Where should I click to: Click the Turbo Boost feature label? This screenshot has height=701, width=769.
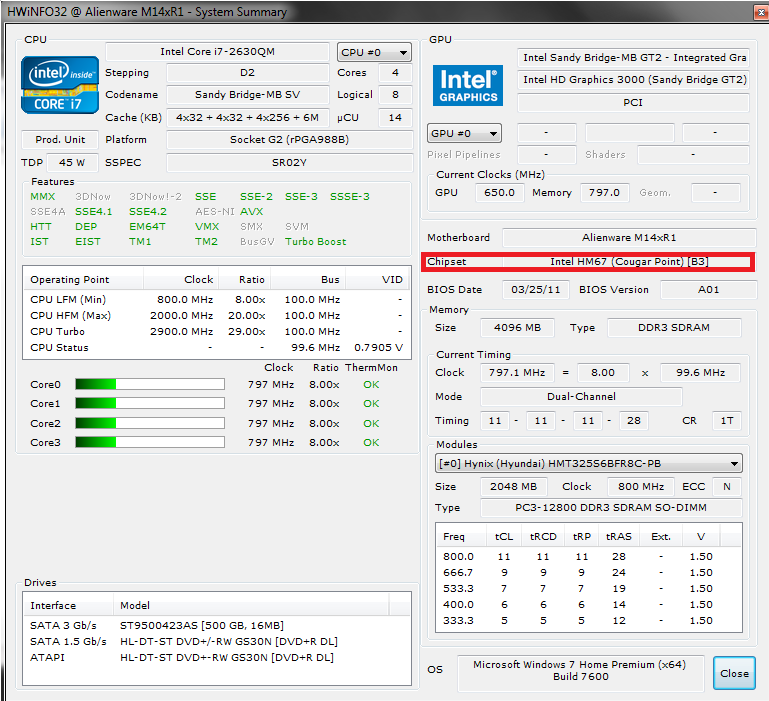click(316, 242)
